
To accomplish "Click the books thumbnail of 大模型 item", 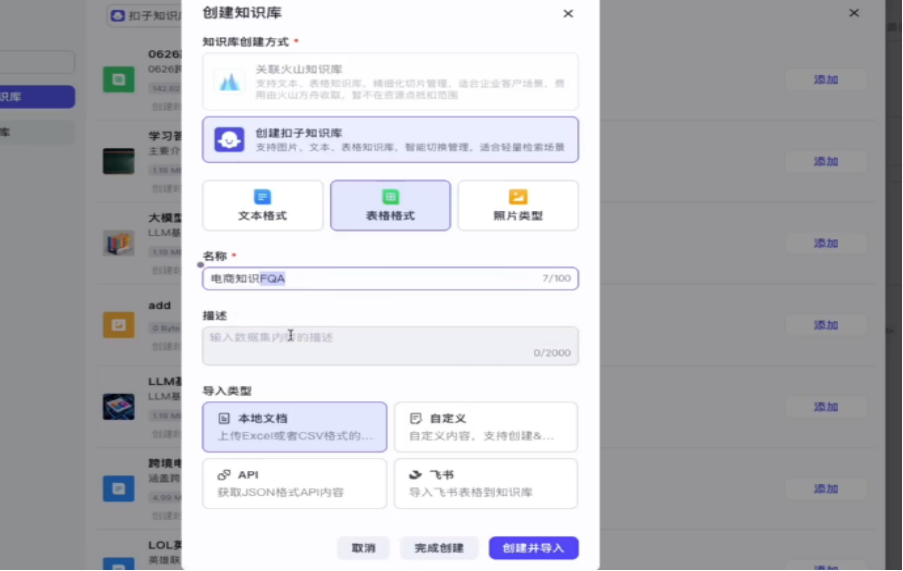I will pyautogui.click(x=119, y=243).
